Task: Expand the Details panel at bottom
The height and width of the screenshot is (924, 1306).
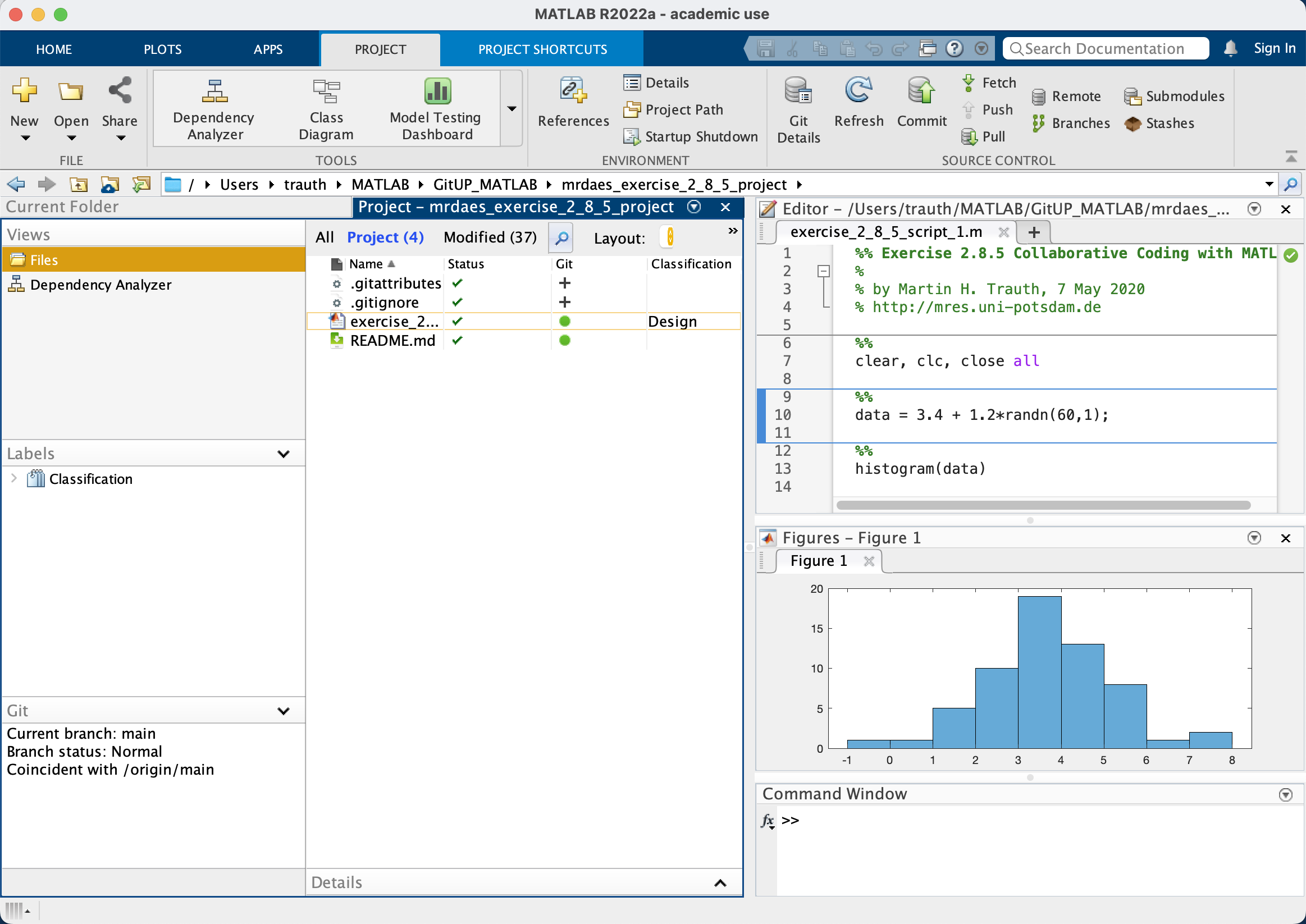Action: [720, 883]
